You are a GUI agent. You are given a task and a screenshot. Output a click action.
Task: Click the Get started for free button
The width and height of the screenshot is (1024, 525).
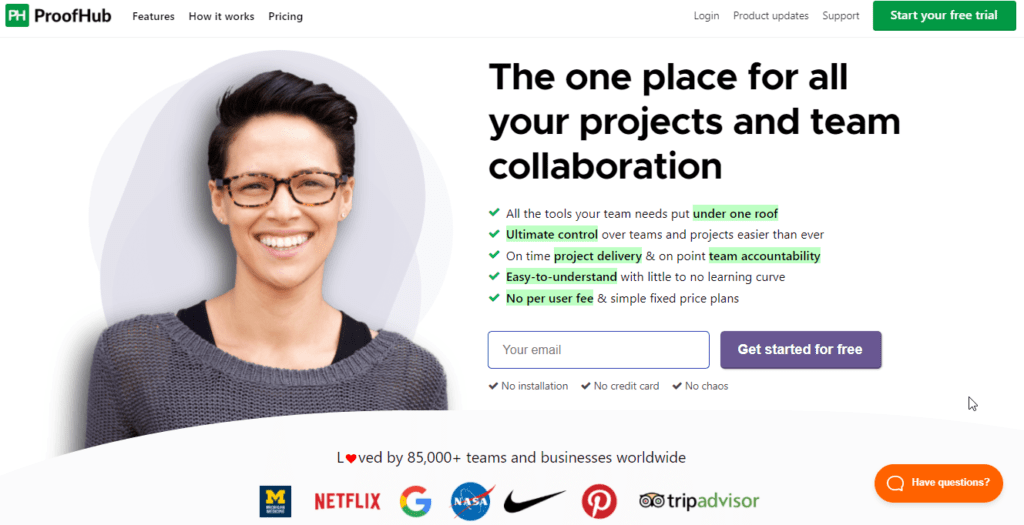coord(801,350)
